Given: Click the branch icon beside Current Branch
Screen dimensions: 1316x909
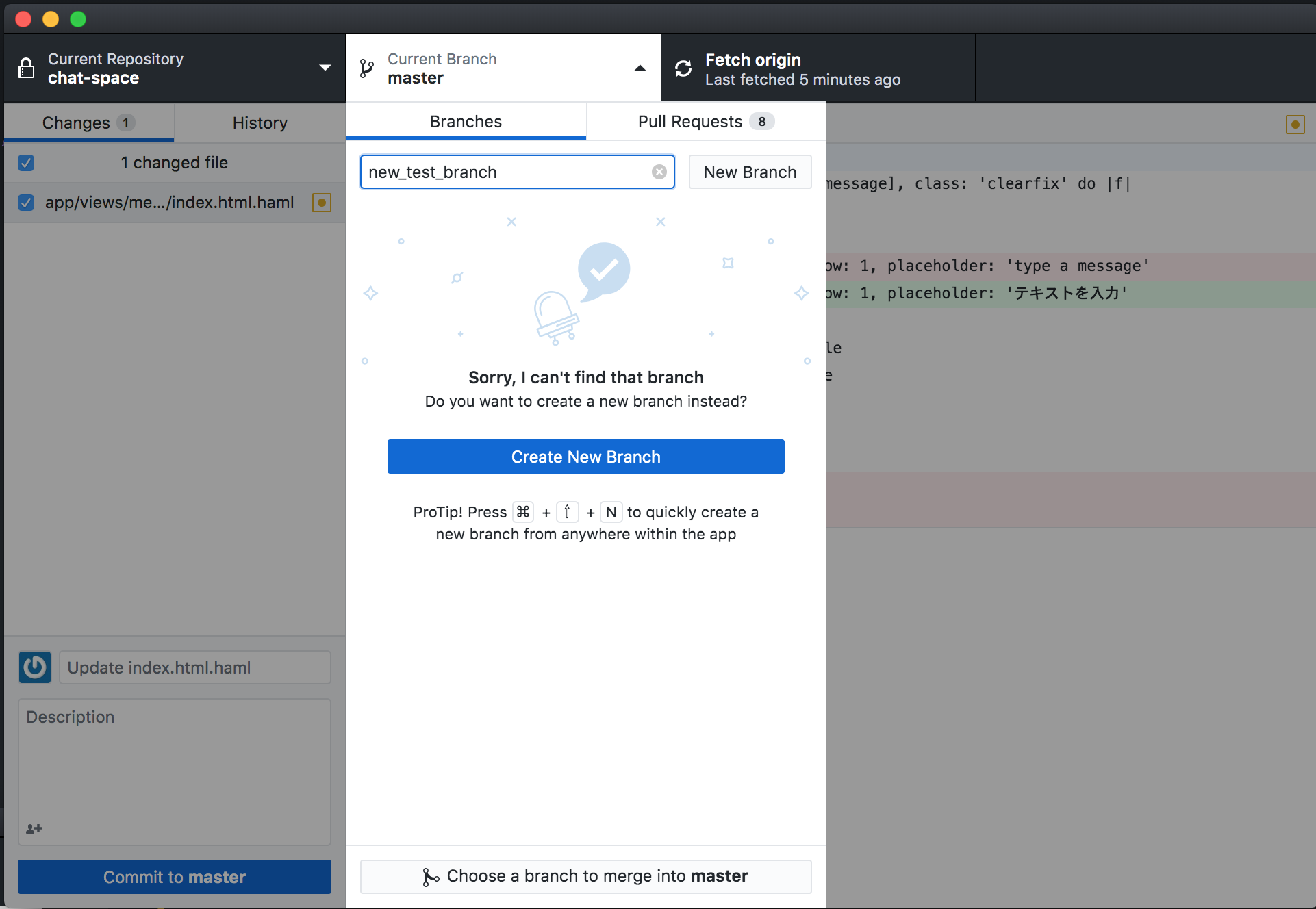Looking at the screenshot, I should [x=367, y=68].
